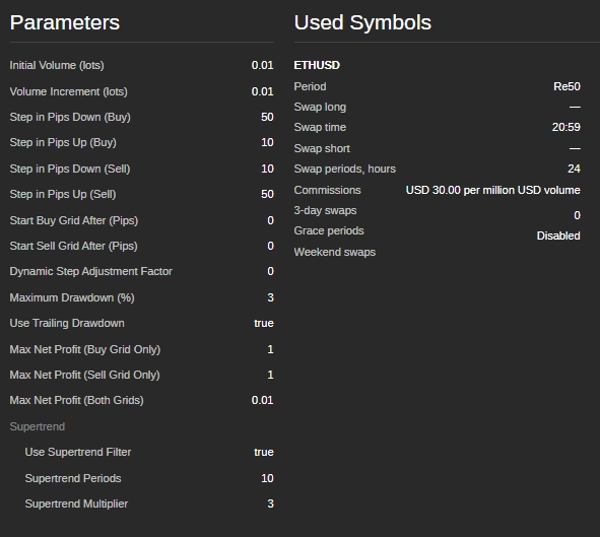The width and height of the screenshot is (600, 537).
Task: Click the Initial Volume (lots) value 0.01
Action: [262, 66]
